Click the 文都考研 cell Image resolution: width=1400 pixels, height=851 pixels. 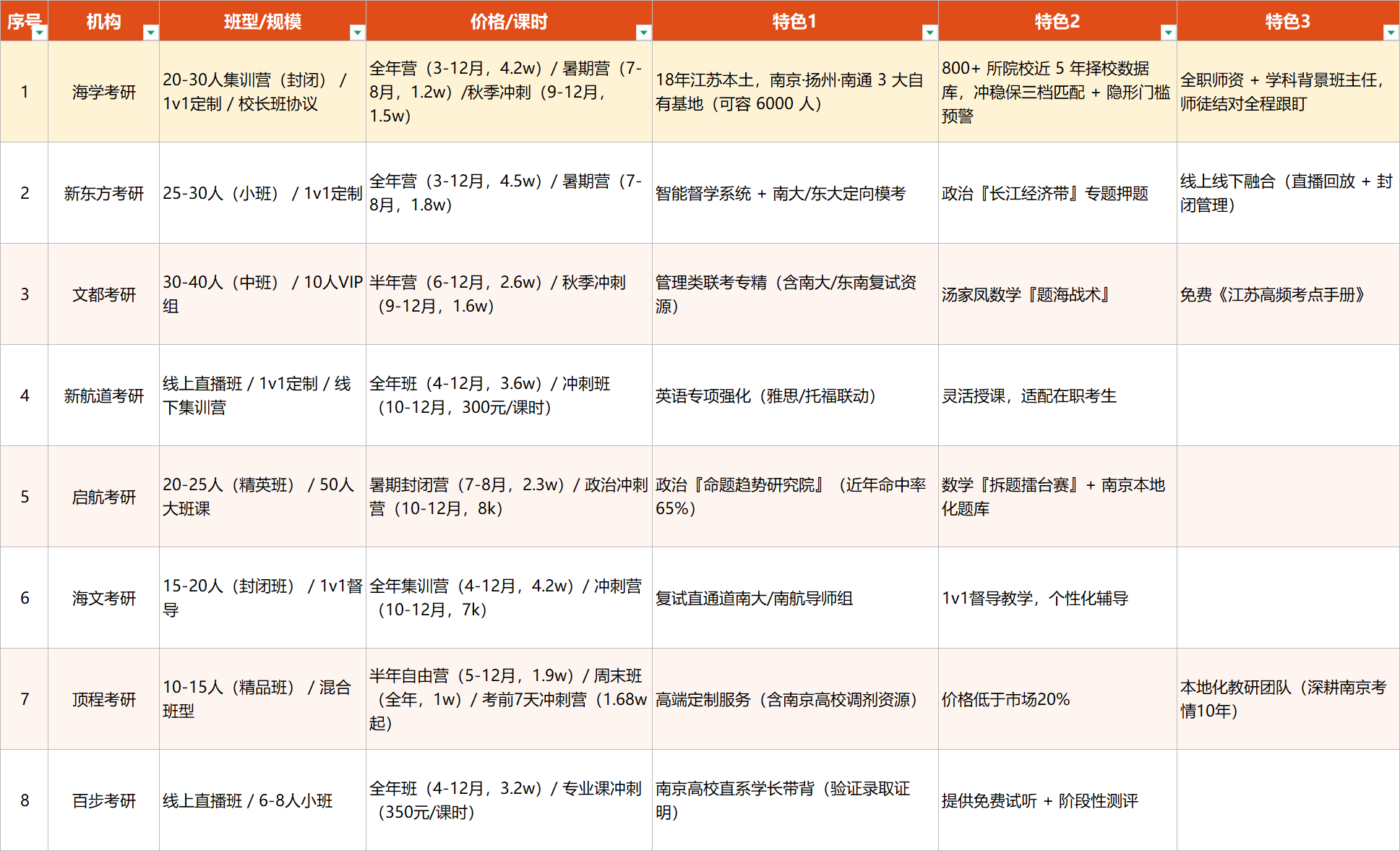[104, 294]
